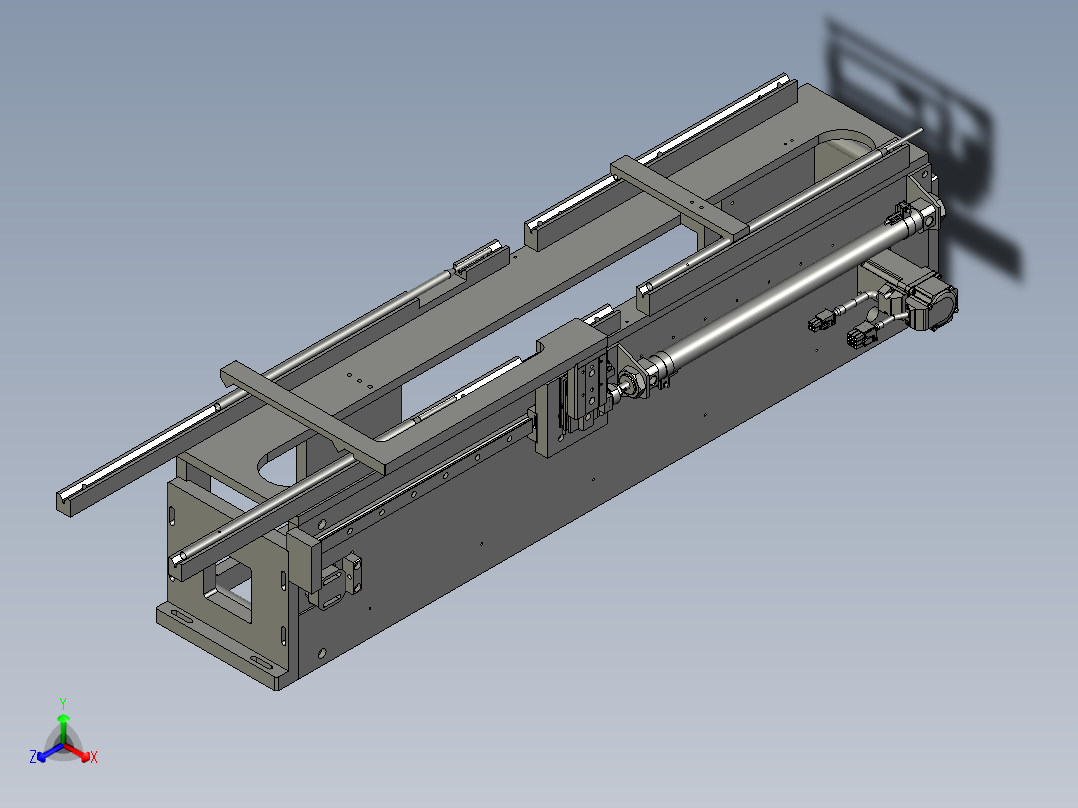Click the green Y axis of the triad
This screenshot has width=1078, height=808.
(63, 728)
